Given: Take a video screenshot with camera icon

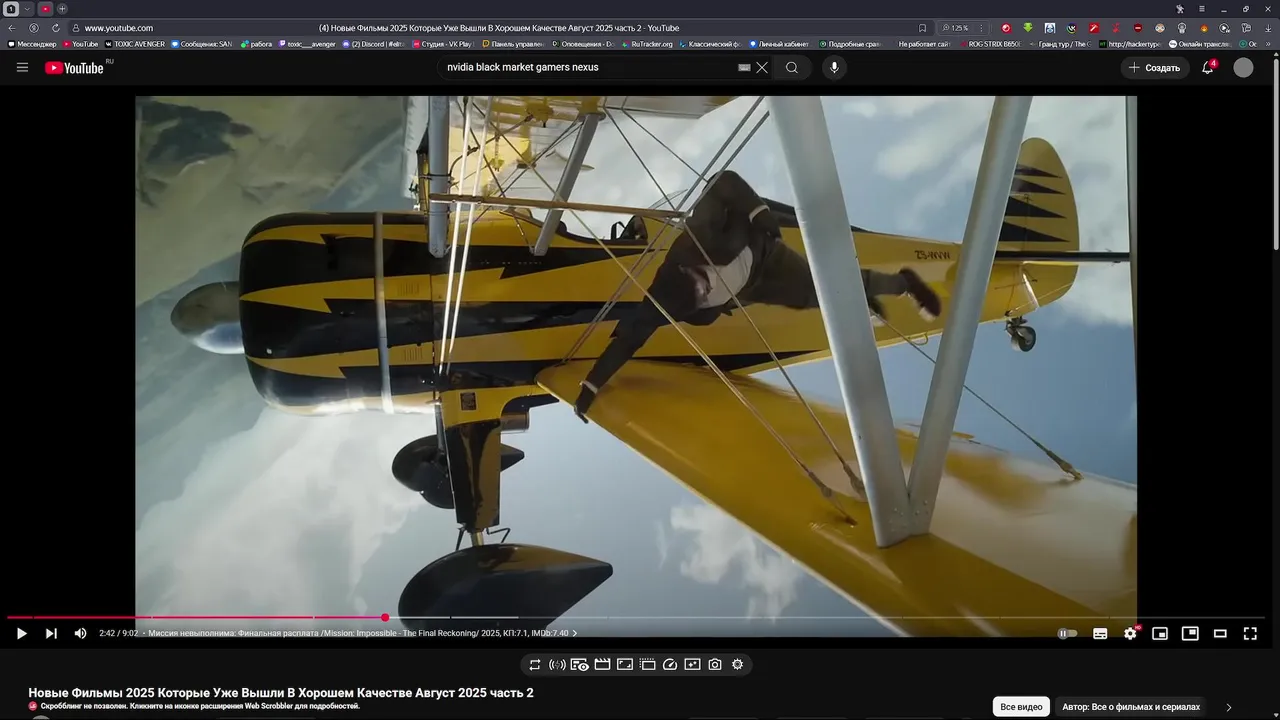Looking at the screenshot, I should point(715,664).
